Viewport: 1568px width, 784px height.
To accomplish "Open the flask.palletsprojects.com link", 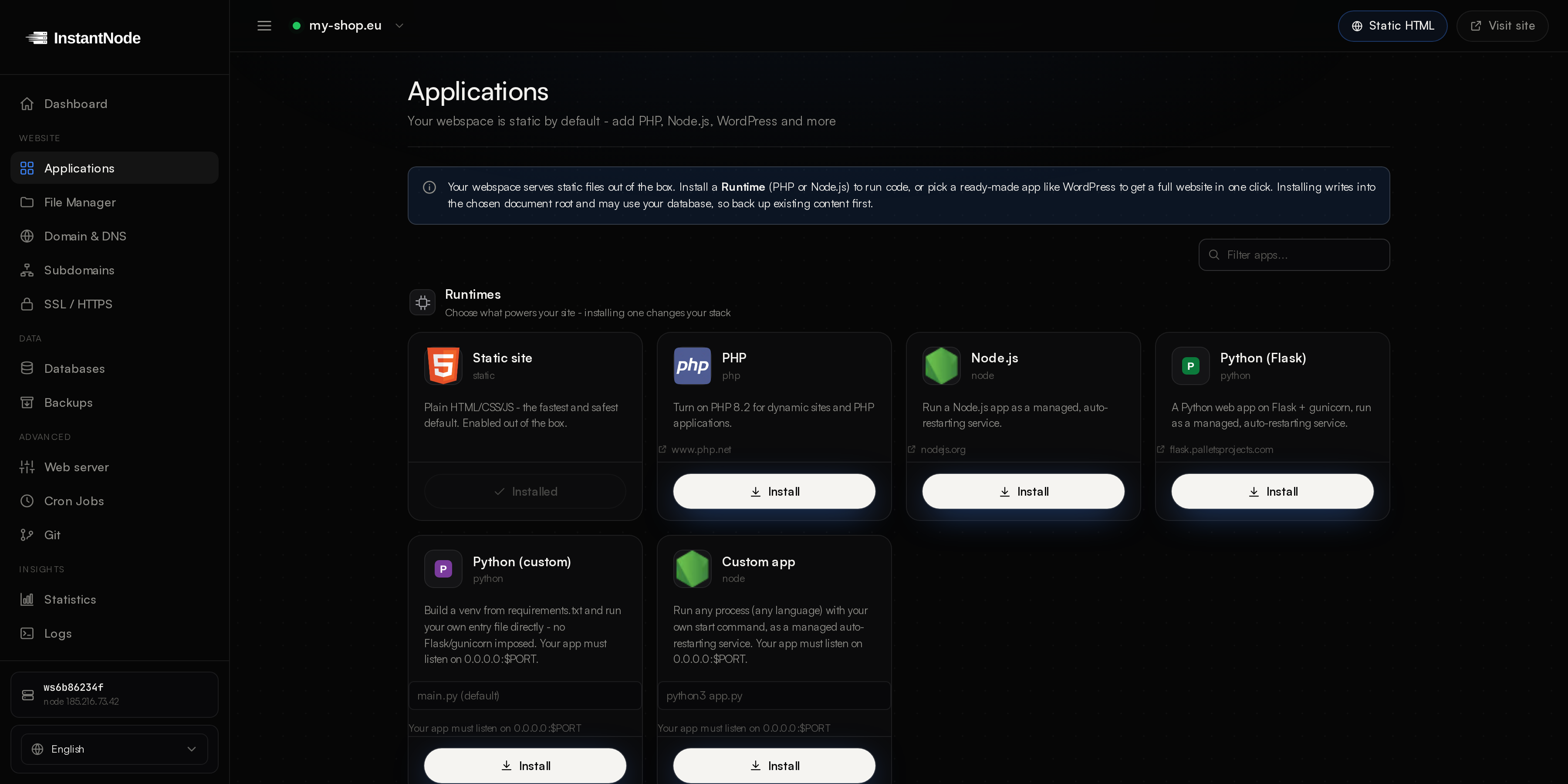I will (1215, 449).
